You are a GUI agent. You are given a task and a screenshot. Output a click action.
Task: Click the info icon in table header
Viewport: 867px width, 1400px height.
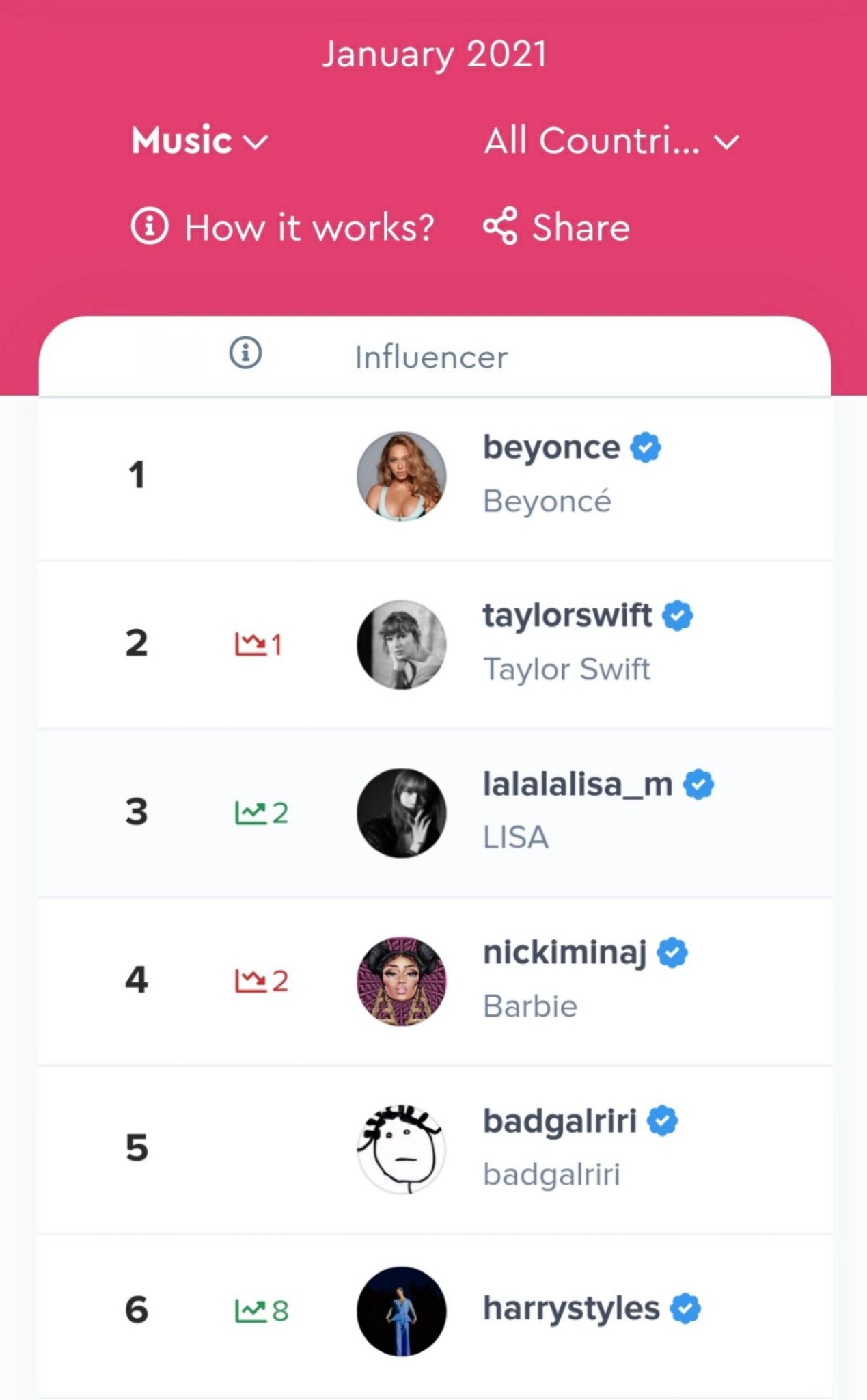point(245,353)
